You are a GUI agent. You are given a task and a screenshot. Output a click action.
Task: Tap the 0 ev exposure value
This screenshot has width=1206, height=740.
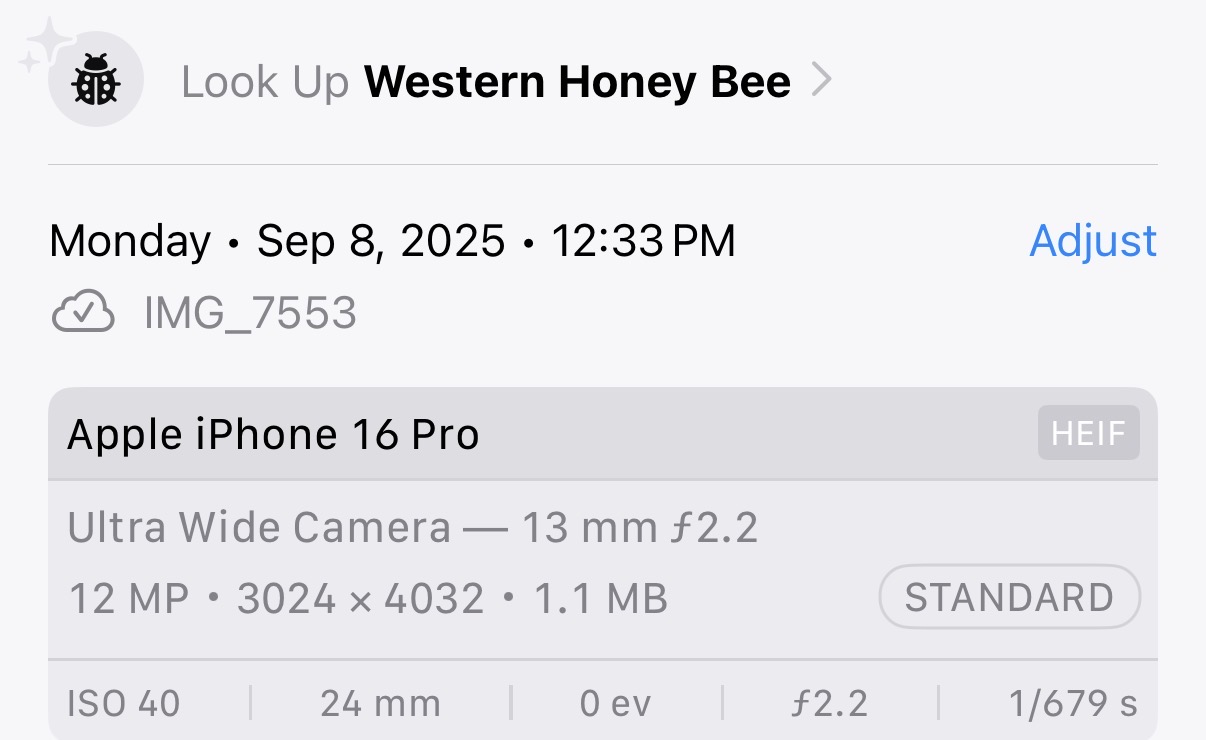click(615, 703)
